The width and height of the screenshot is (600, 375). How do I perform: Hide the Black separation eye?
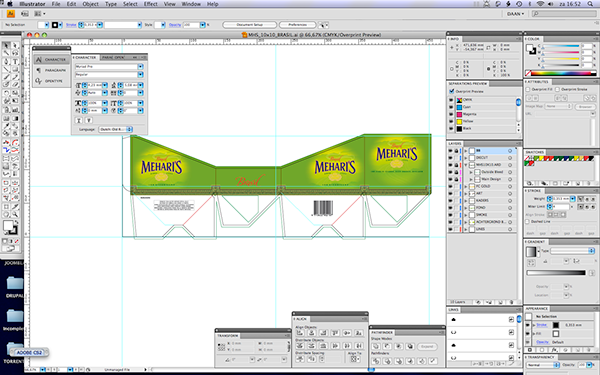(451, 129)
